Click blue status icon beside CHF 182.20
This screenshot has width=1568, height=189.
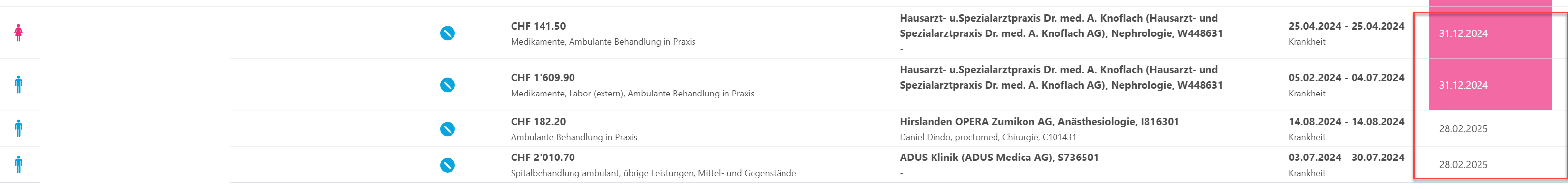[x=448, y=128]
